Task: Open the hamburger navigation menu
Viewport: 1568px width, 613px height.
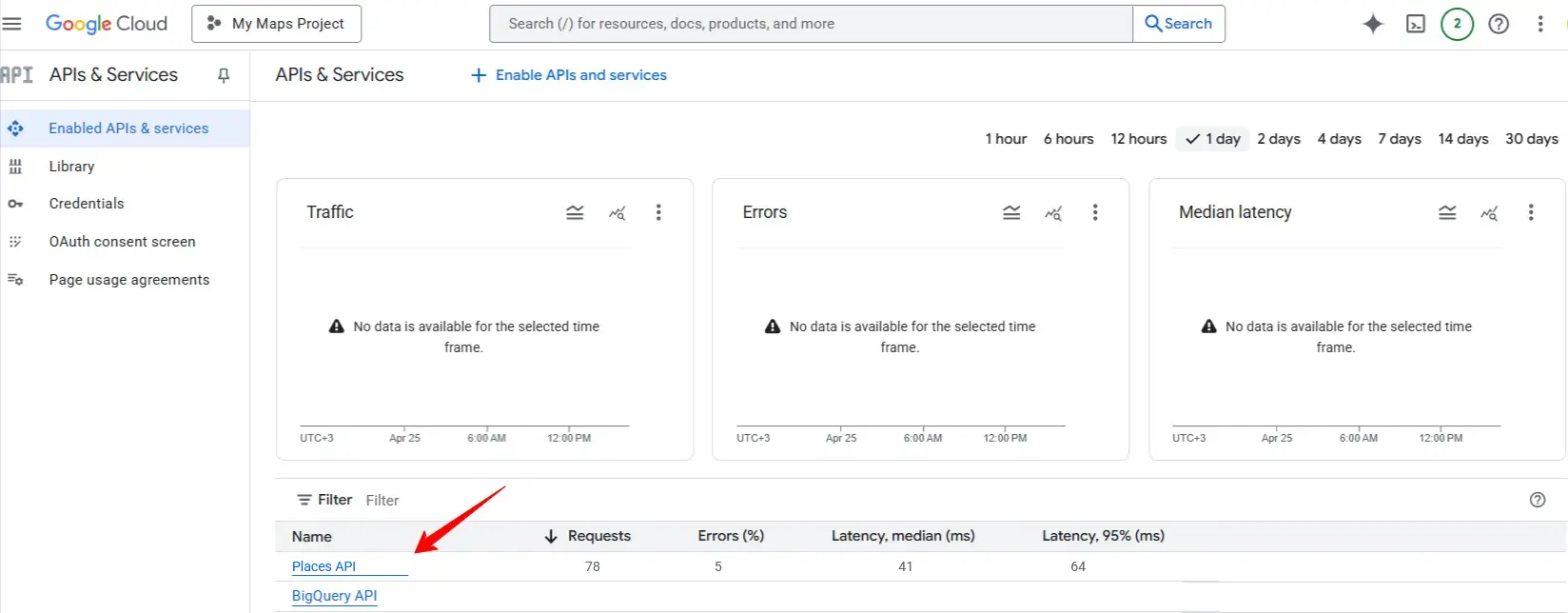Action: tap(11, 24)
